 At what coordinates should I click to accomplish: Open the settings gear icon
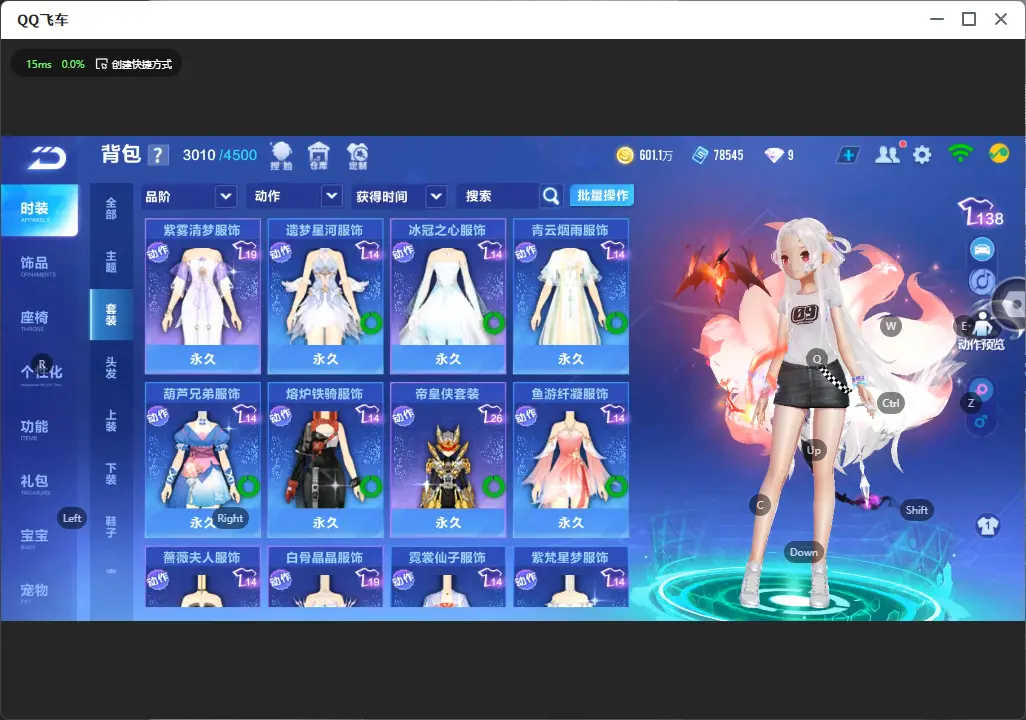(922, 155)
